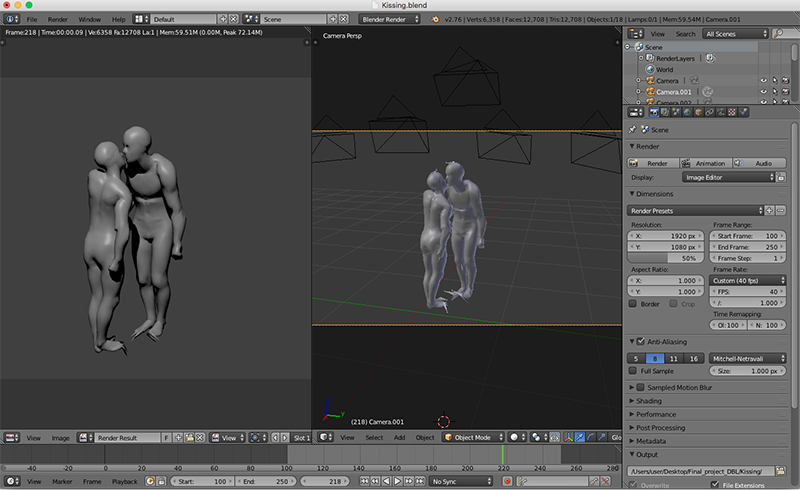Click the add render preset plus icon
800x490 pixels.
point(769,211)
